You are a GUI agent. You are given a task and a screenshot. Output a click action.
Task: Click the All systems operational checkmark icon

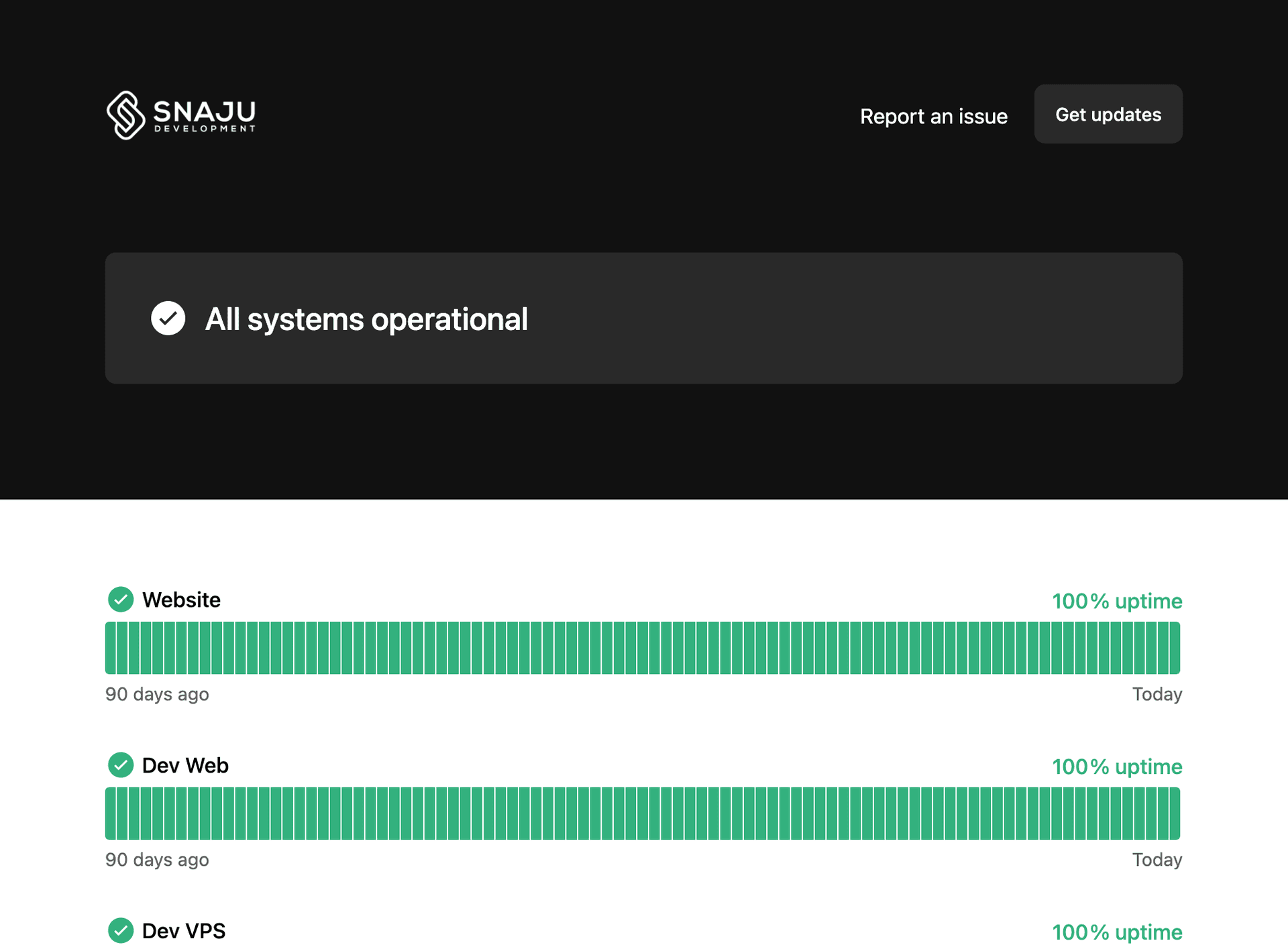(168, 319)
